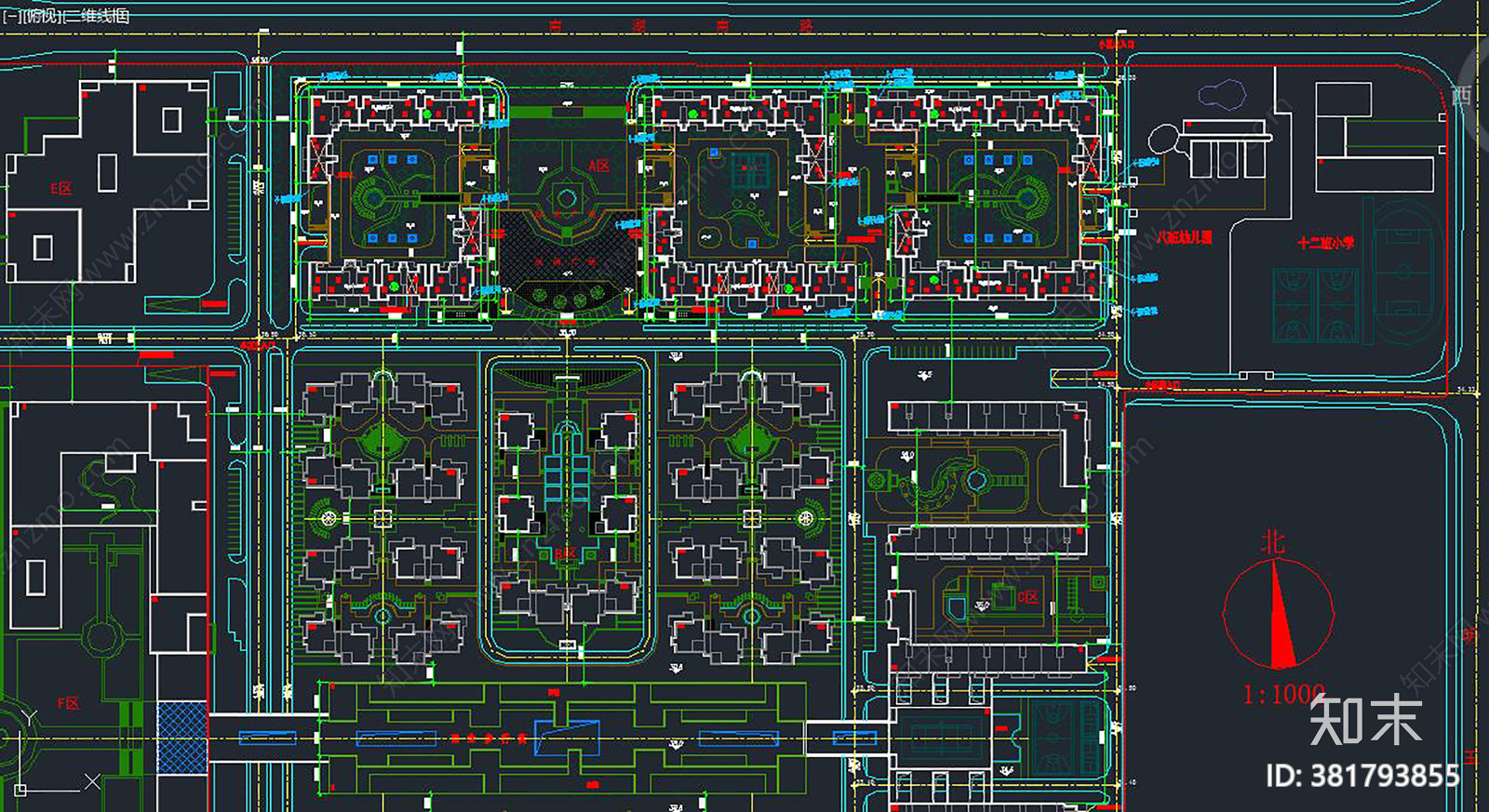Click the A区 zone label
1489x812 pixels.
[x=598, y=166]
